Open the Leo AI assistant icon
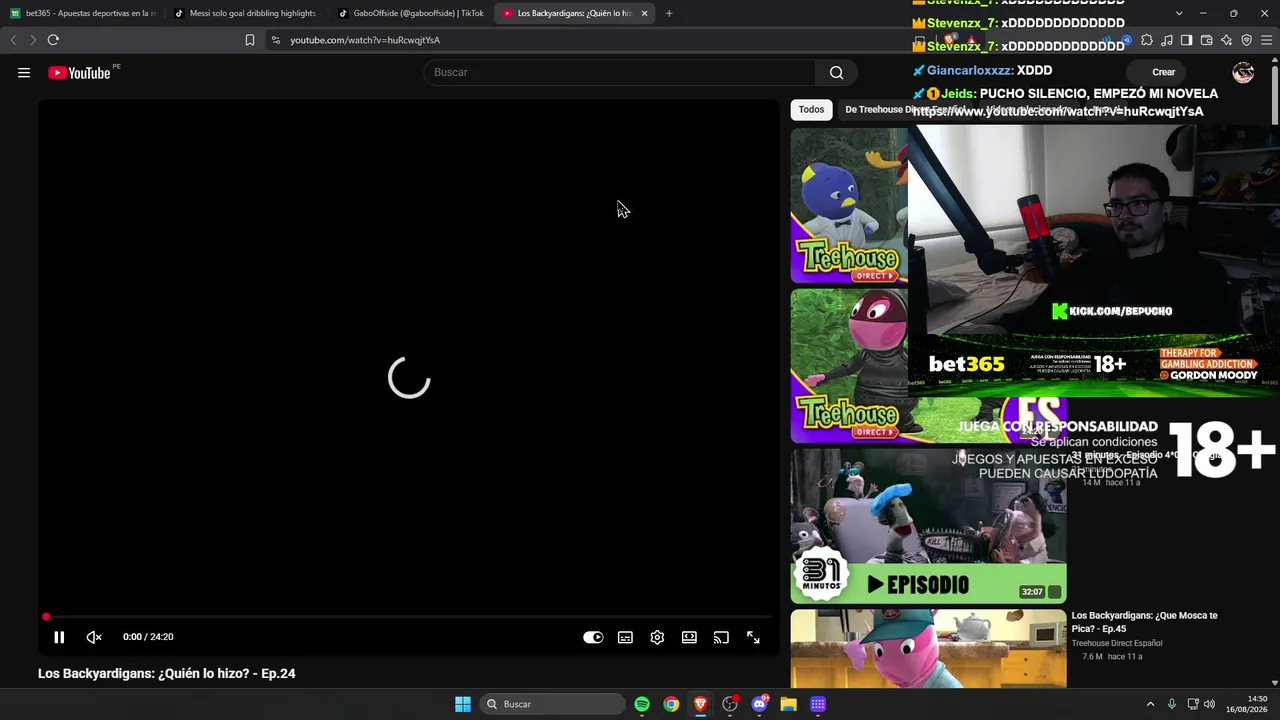 pyautogui.click(x=1226, y=40)
